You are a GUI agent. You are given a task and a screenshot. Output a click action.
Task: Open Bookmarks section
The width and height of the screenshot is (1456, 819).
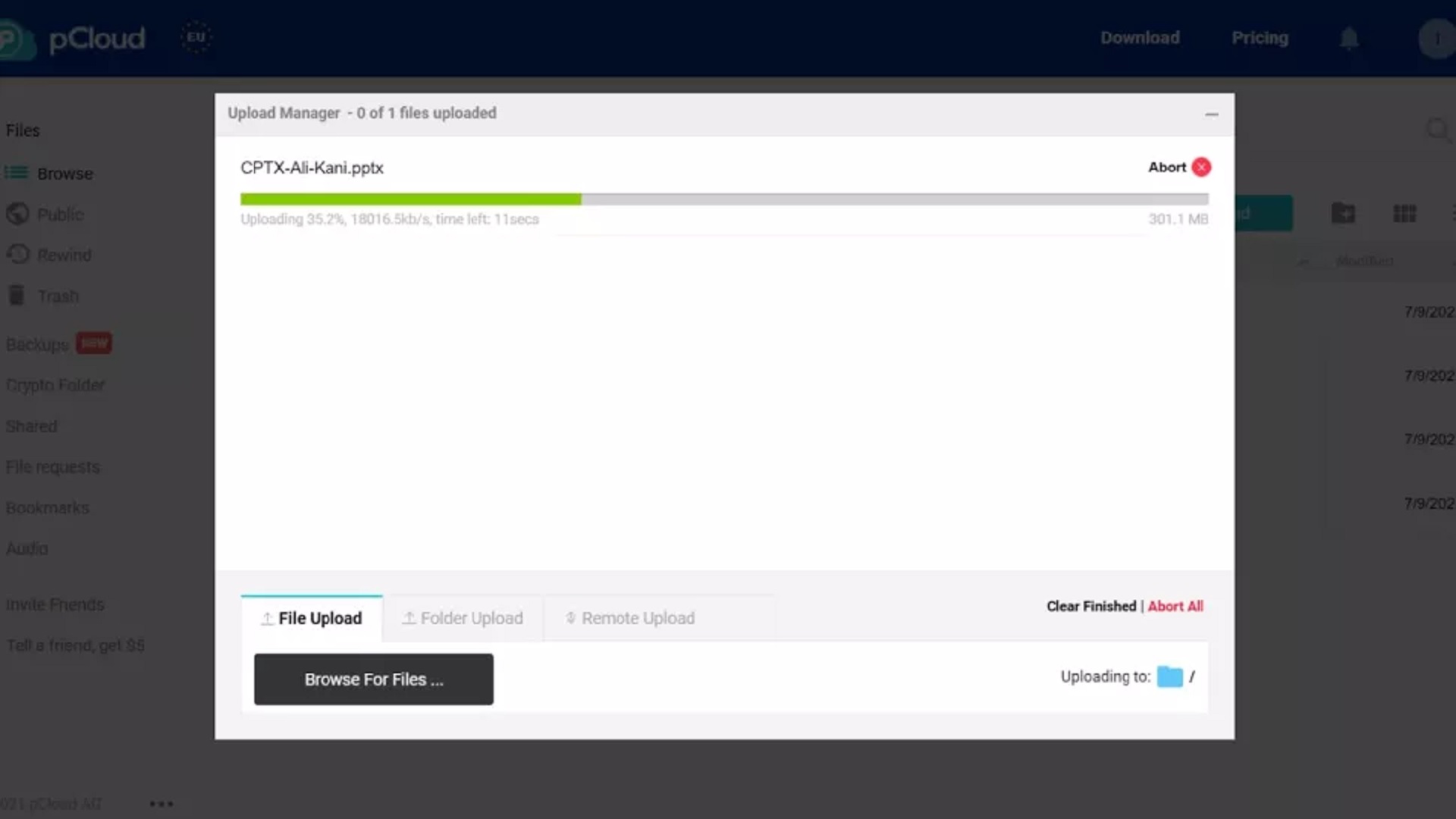coord(47,507)
